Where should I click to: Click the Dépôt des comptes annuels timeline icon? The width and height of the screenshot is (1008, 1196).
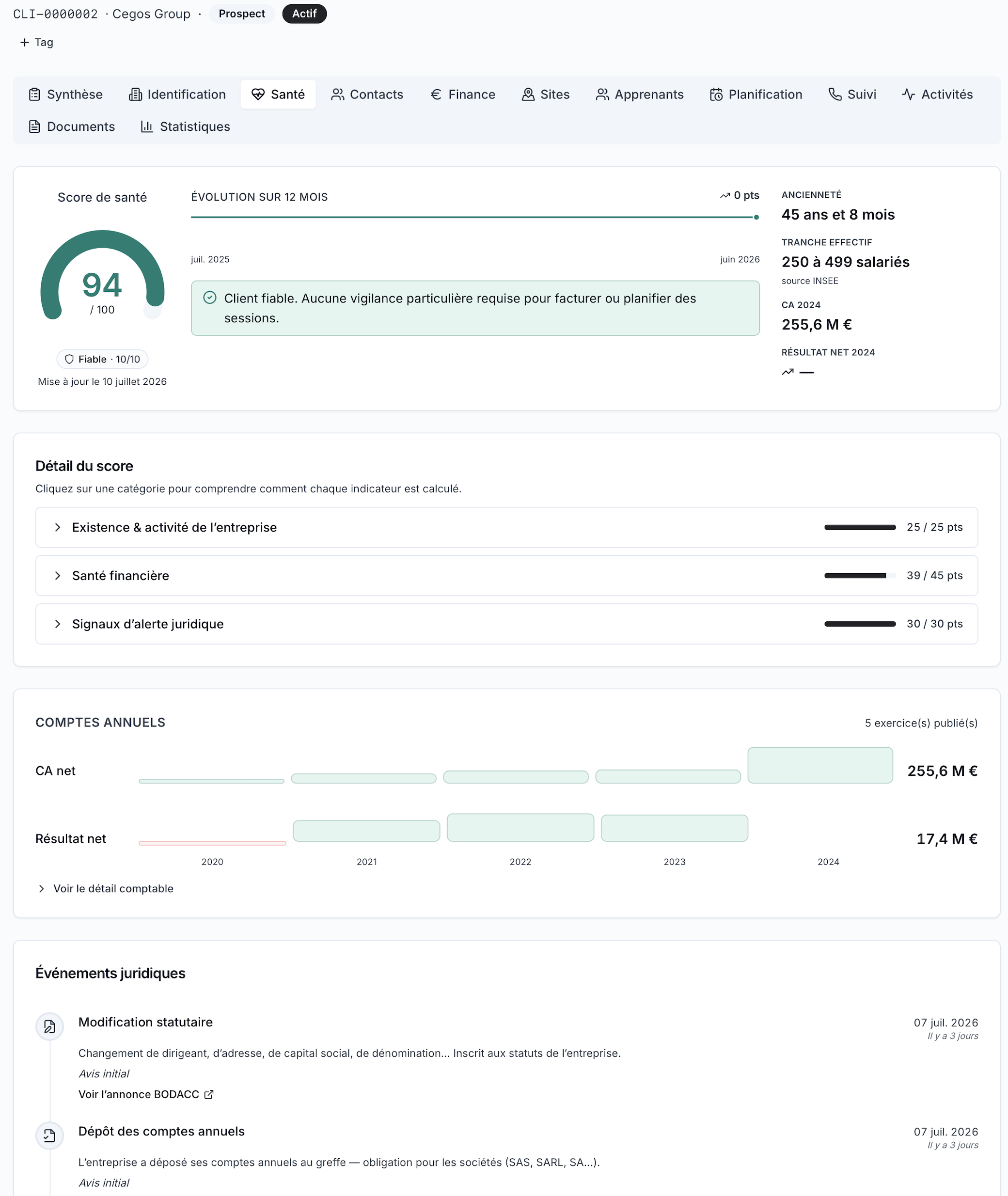(x=50, y=1135)
